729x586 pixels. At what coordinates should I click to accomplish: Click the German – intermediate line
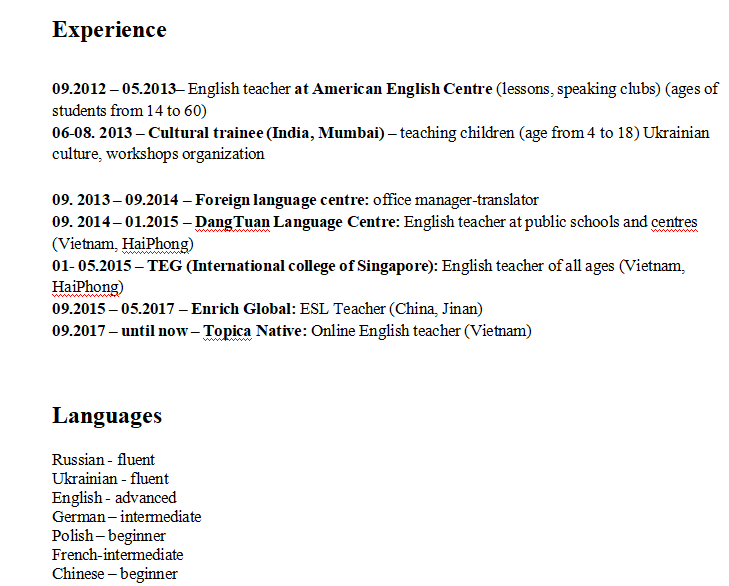pyautogui.click(x=126, y=517)
